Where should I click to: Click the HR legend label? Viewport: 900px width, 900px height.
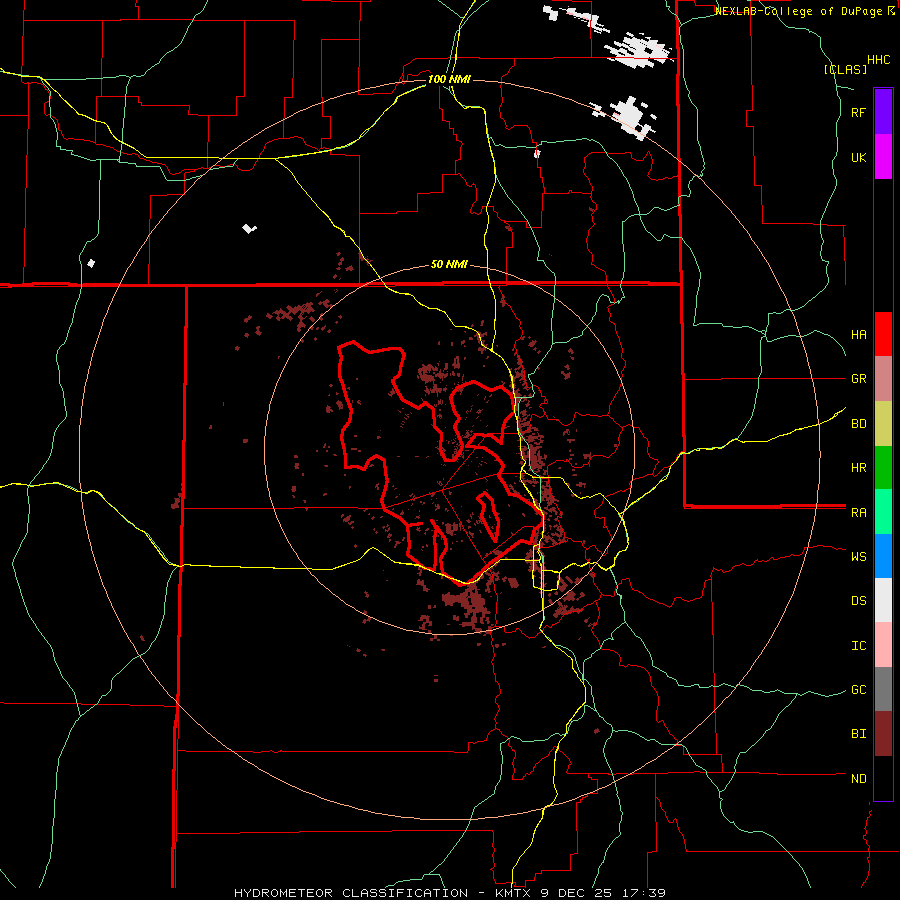pyautogui.click(x=858, y=468)
